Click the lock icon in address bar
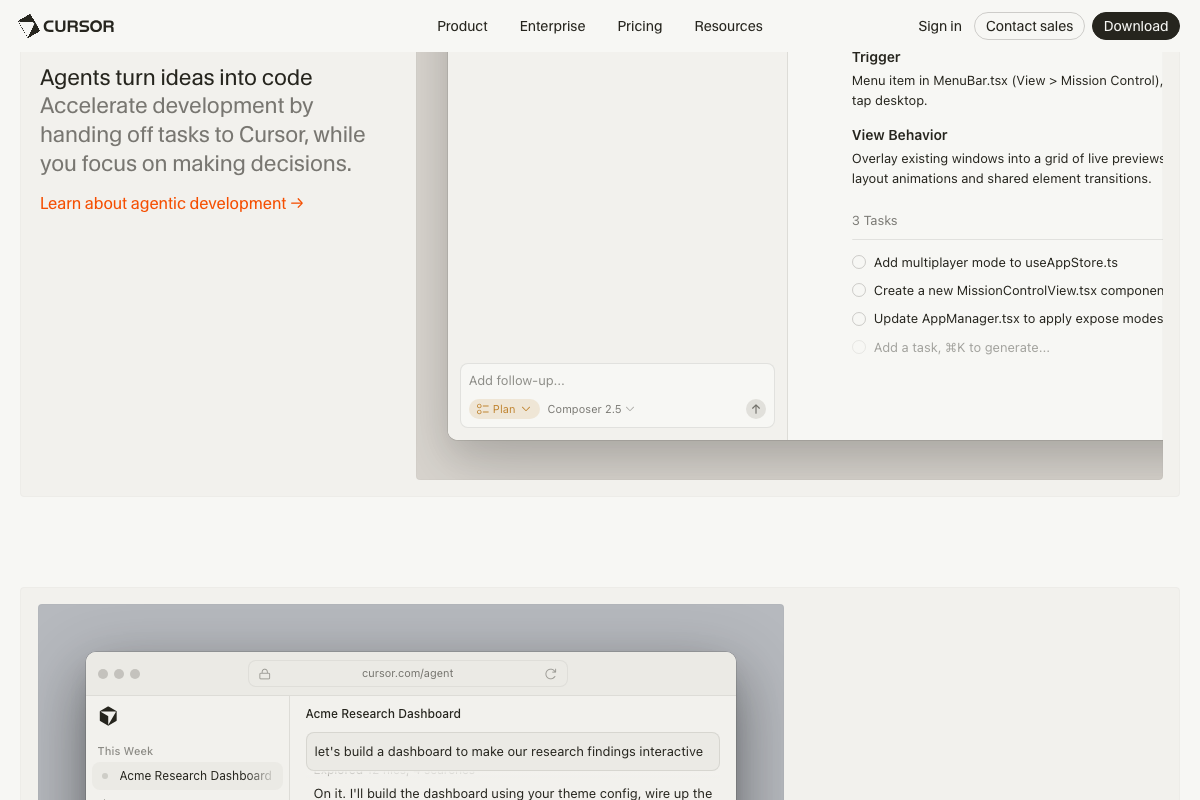The height and width of the screenshot is (800, 1200). click(x=265, y=674)
